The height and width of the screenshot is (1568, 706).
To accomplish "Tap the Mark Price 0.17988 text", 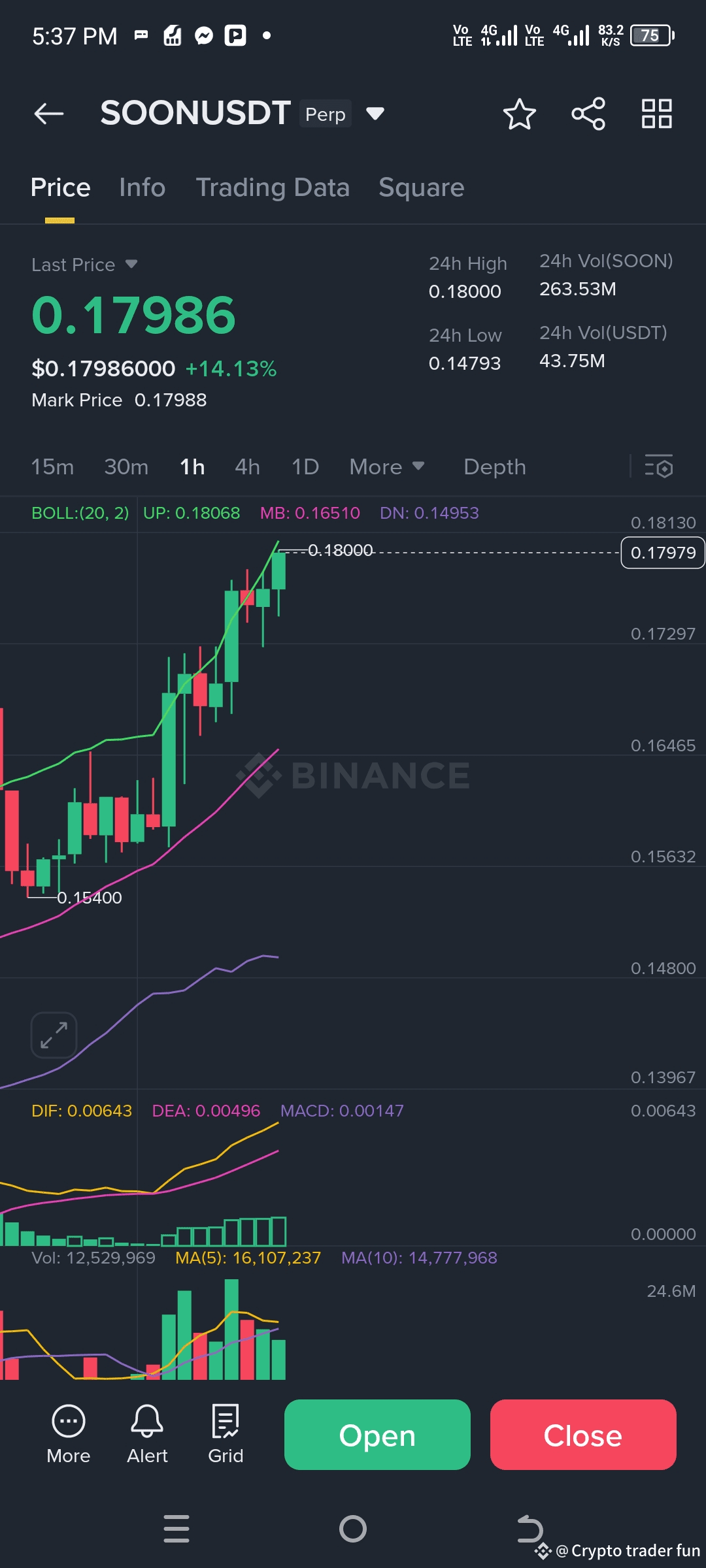I will (x=119, y=400).
